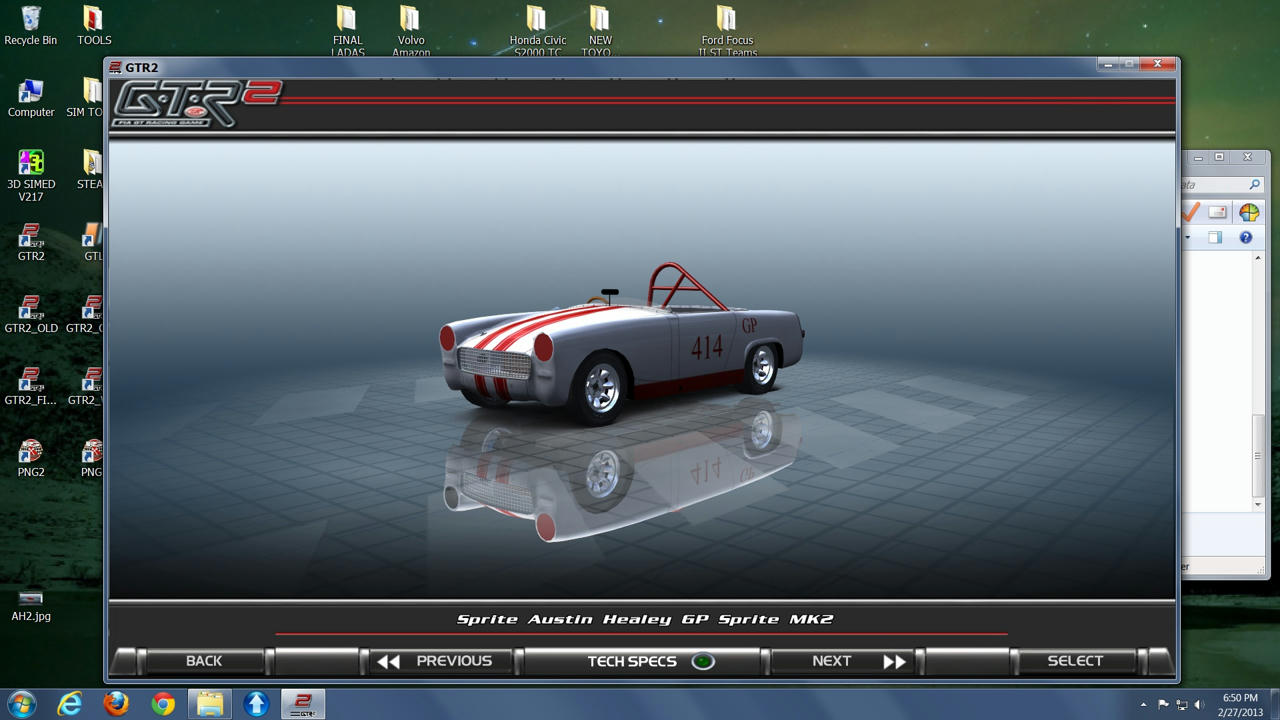
Task: Click the double-arrow next icon
Action: pos(895,661)
